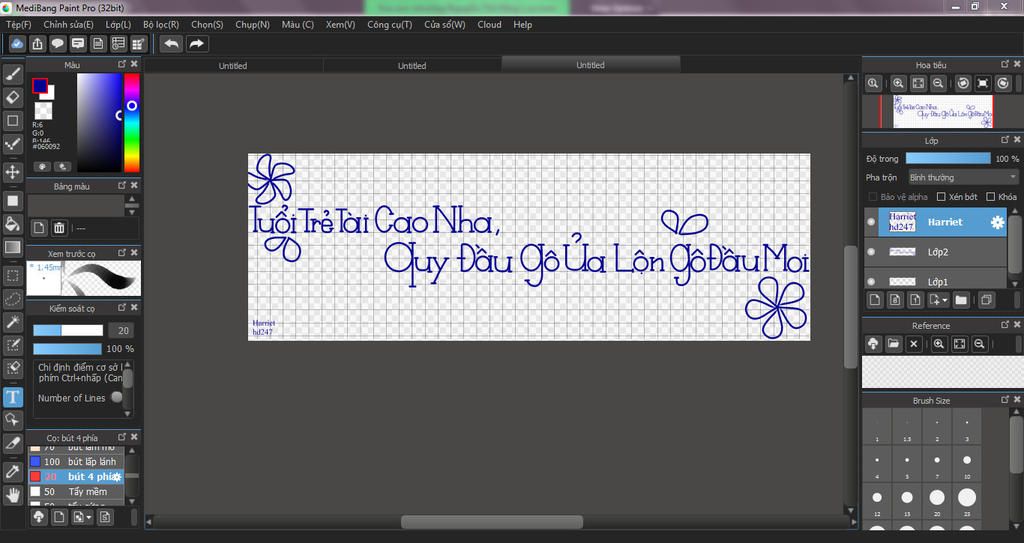The height and width of the screenshot is (543, 1024).
Task: Open the brush add dropdown arrow
Action: (88, 518)
